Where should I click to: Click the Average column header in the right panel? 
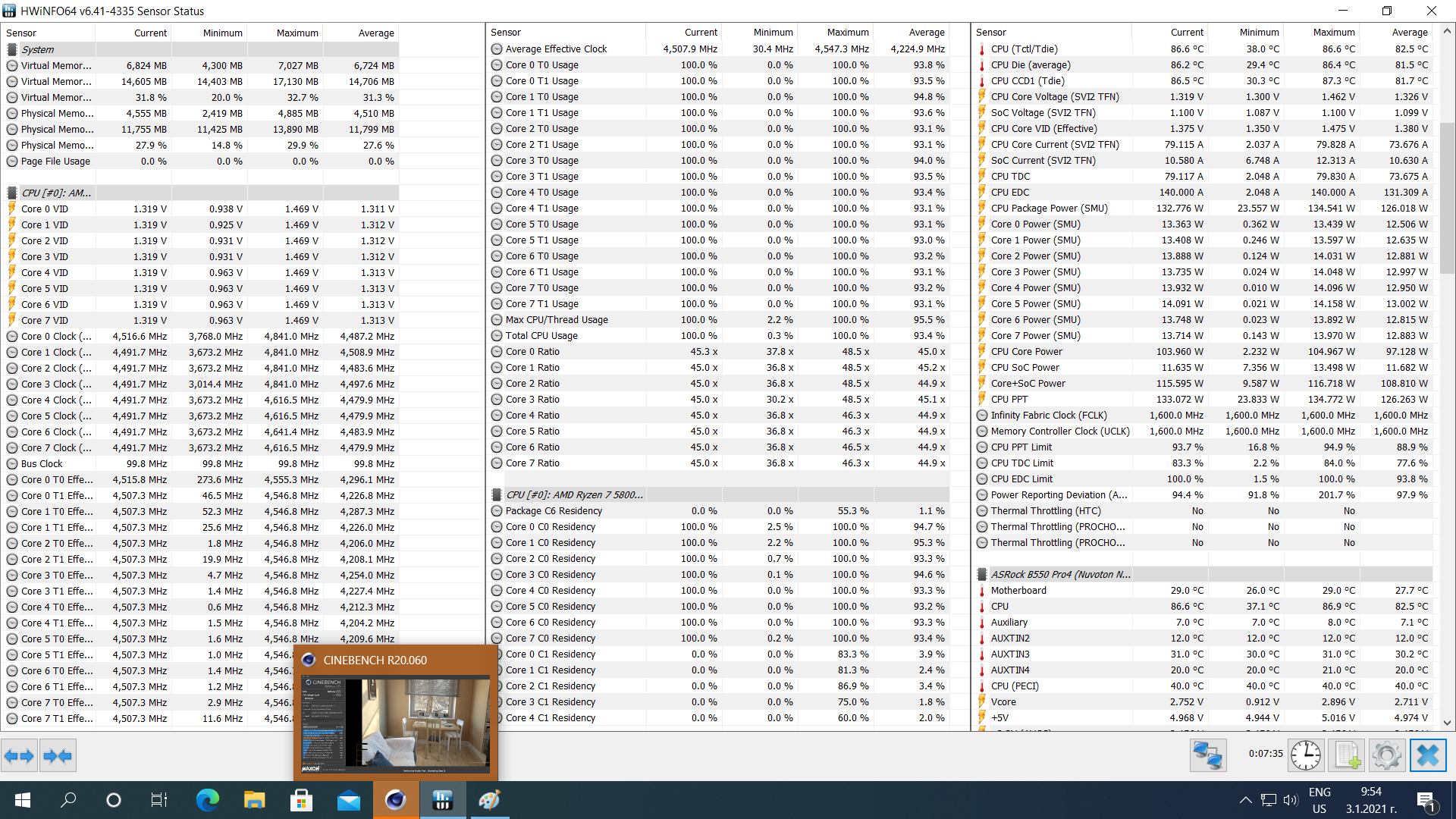pyautogui.click(x=1396, y=32)
